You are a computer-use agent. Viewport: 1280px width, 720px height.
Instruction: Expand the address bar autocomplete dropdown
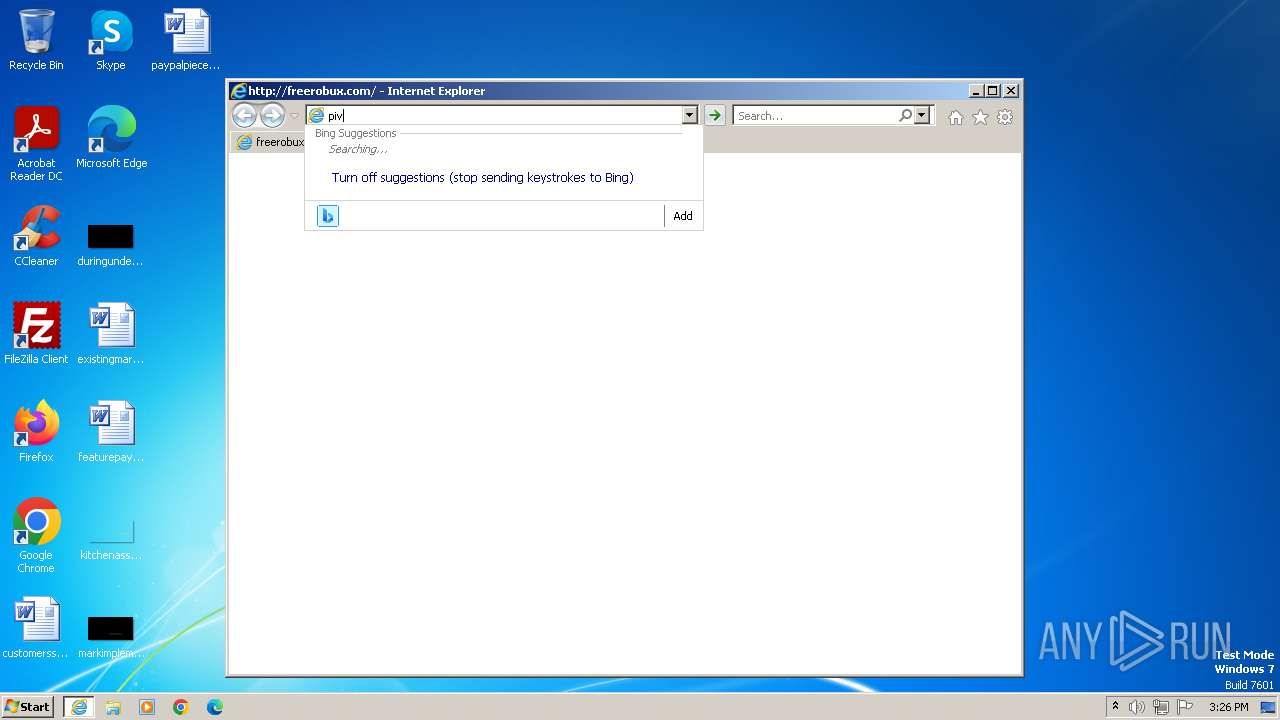click(x=689, y=116)
